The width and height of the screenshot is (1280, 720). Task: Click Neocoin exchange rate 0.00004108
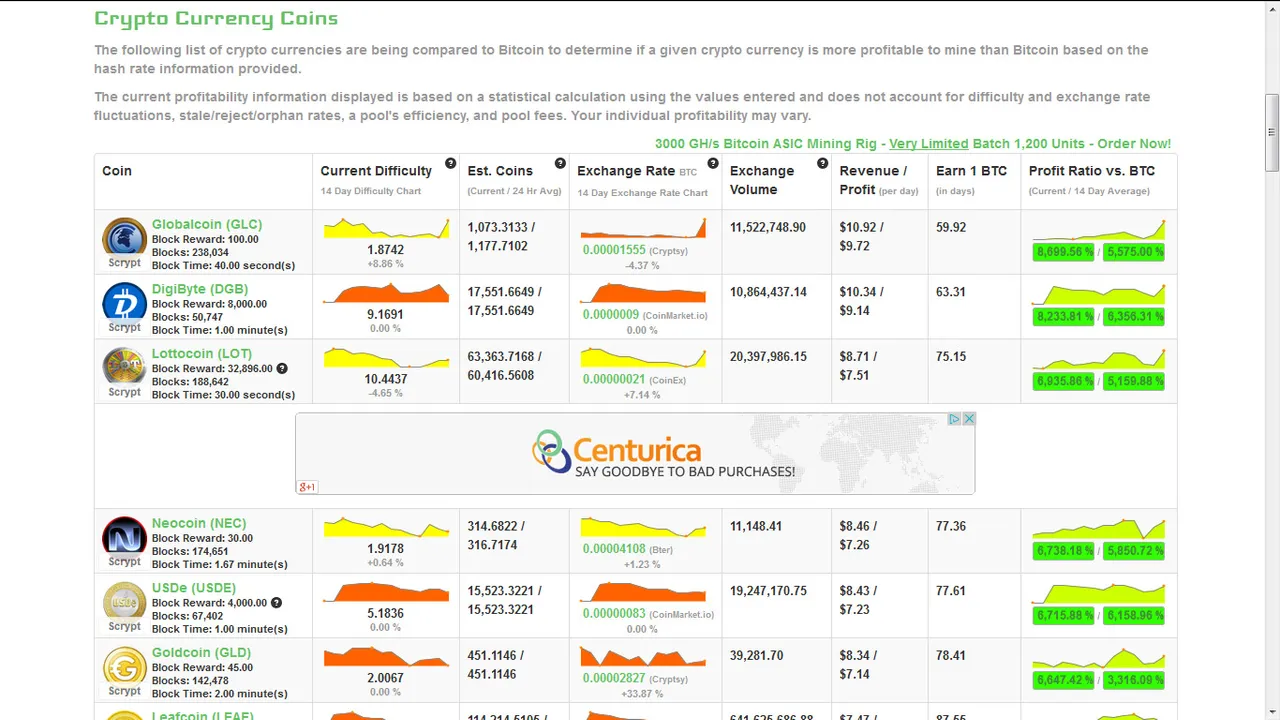(614, 549)
